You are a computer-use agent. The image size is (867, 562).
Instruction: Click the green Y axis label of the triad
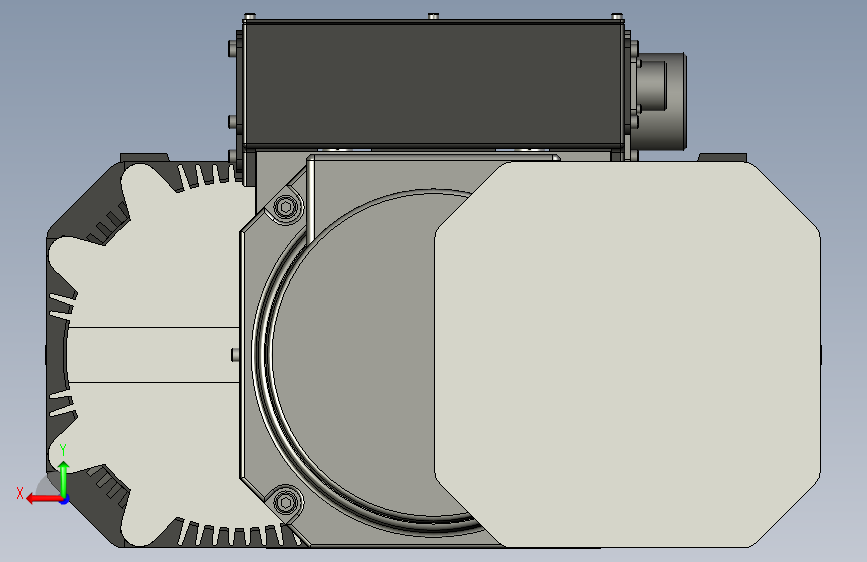point(63,450)
